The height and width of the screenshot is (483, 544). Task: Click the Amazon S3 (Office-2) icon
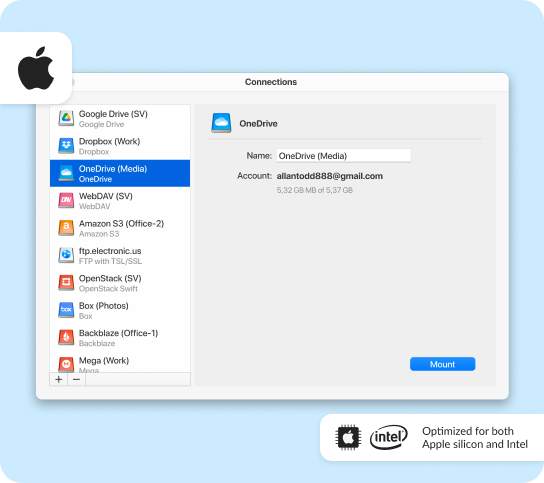pyautogui.click(x=66, y=228)
